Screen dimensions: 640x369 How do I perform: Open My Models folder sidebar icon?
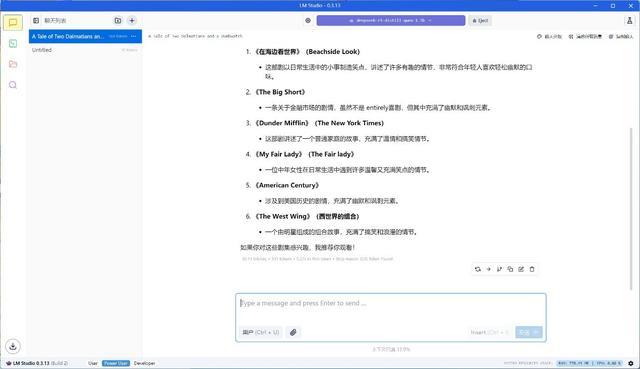(x=13, y=64)
